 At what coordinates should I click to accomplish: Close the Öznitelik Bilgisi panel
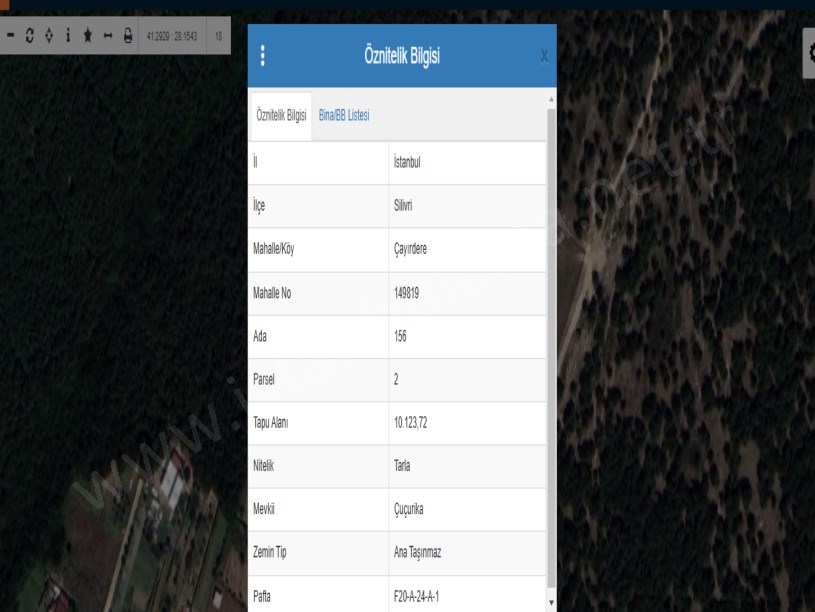click(x=544, y=57)
